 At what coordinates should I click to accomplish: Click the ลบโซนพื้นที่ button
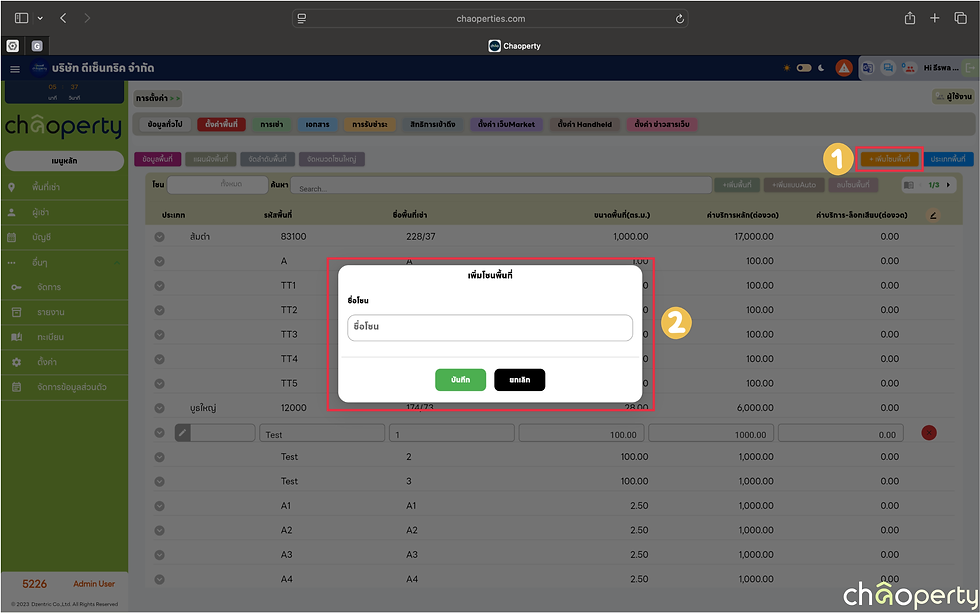pos(852,184)
